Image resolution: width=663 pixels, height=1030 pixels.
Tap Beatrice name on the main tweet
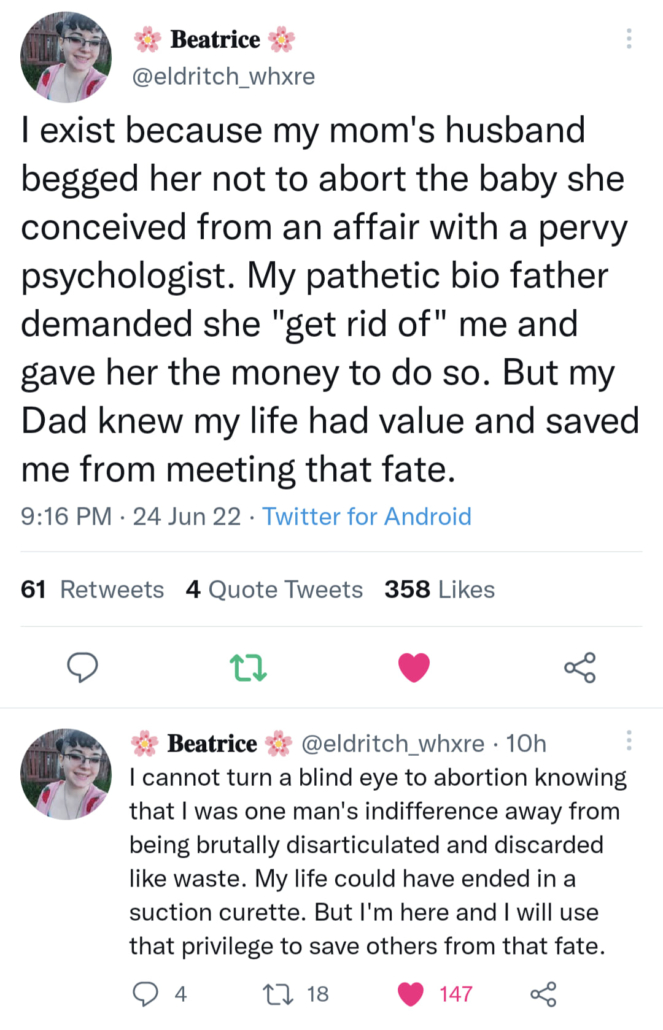[x=215, y=40]
